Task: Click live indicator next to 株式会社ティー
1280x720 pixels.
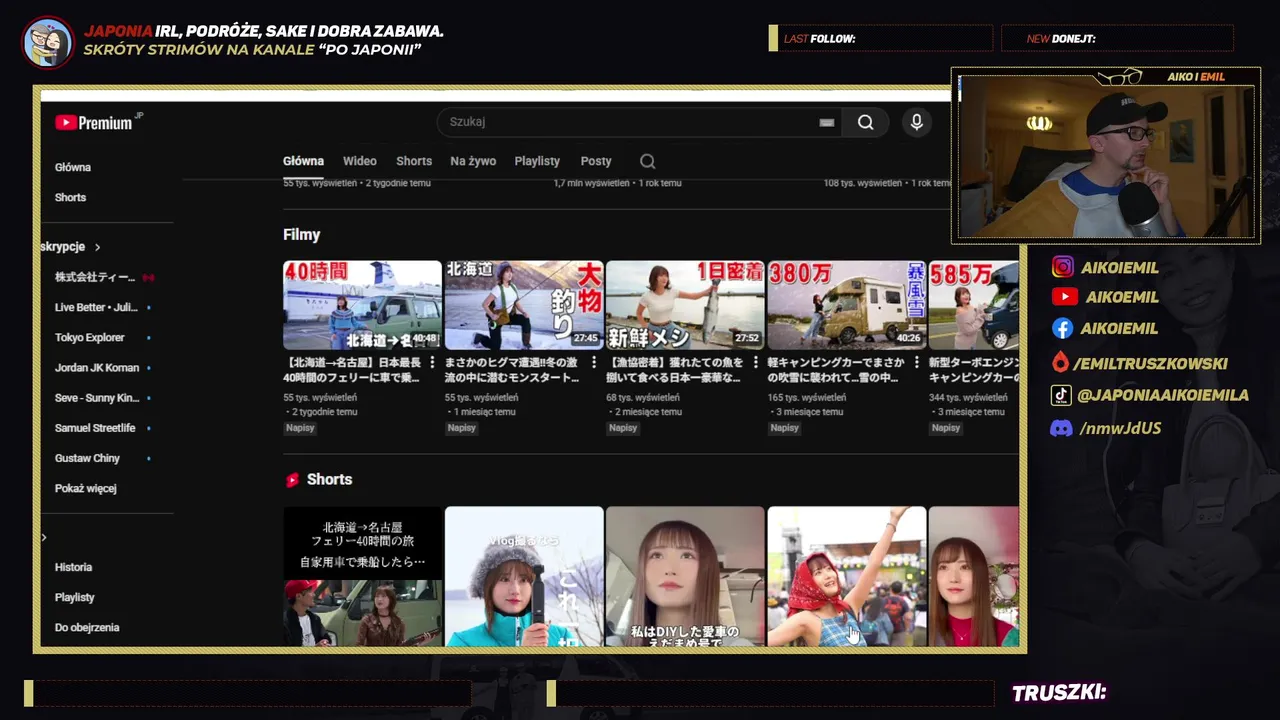Action: click(x=148, y=277)
